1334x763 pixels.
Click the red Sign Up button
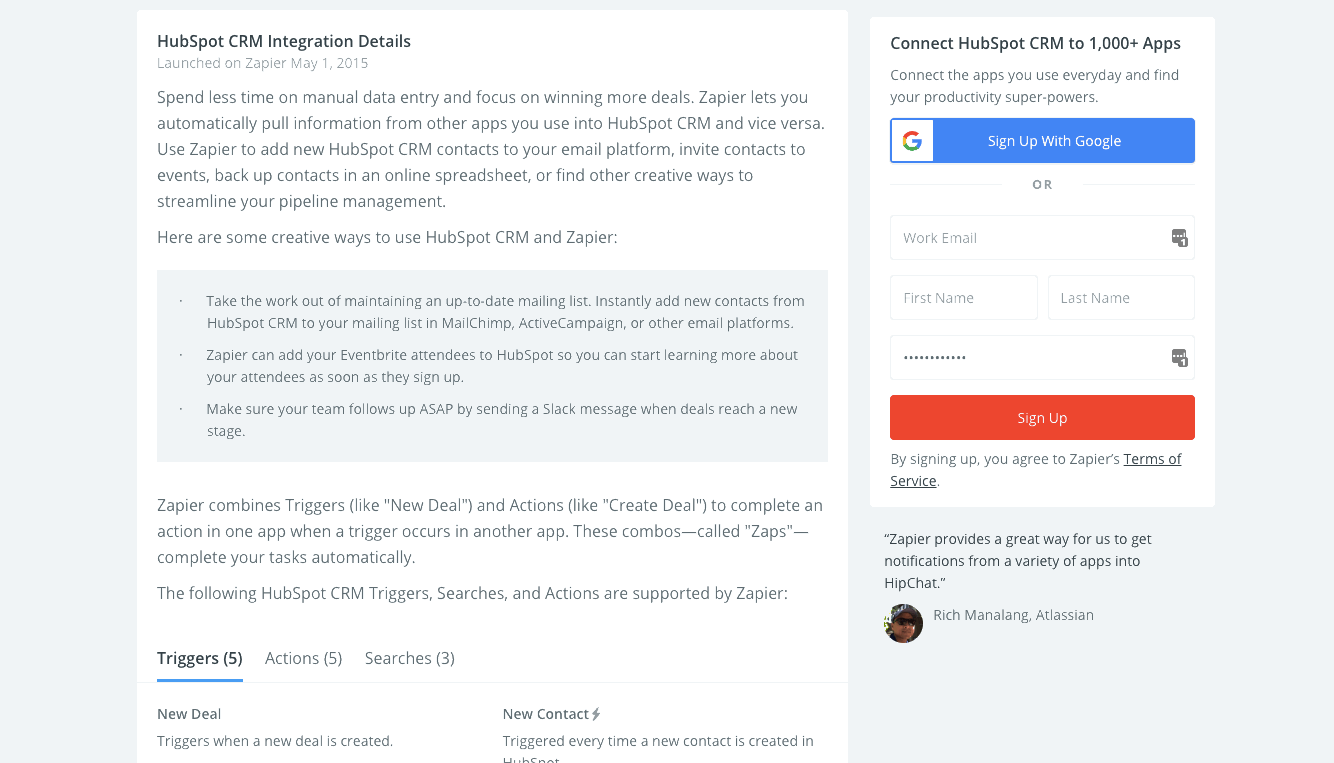tap(1042, 418)
